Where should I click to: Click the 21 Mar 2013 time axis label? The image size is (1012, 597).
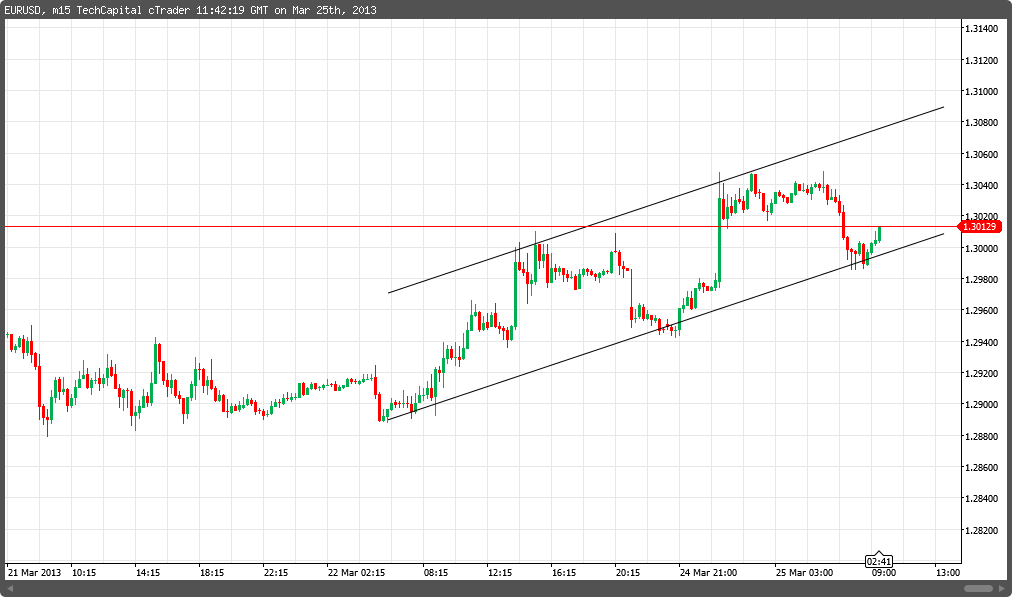coord(35,572)
